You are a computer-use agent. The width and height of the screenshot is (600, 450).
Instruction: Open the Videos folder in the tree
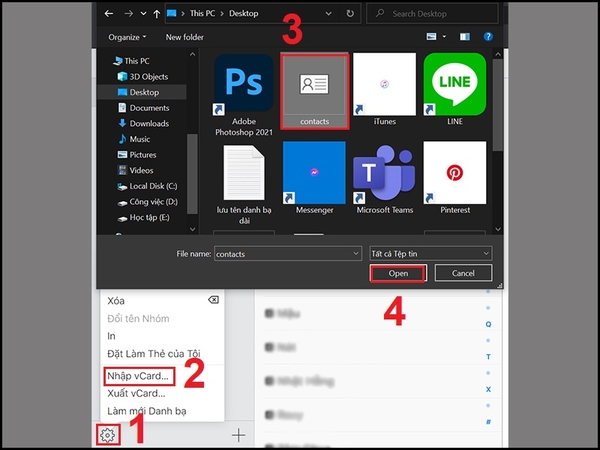pyautogui.click(x=135, y=170)
